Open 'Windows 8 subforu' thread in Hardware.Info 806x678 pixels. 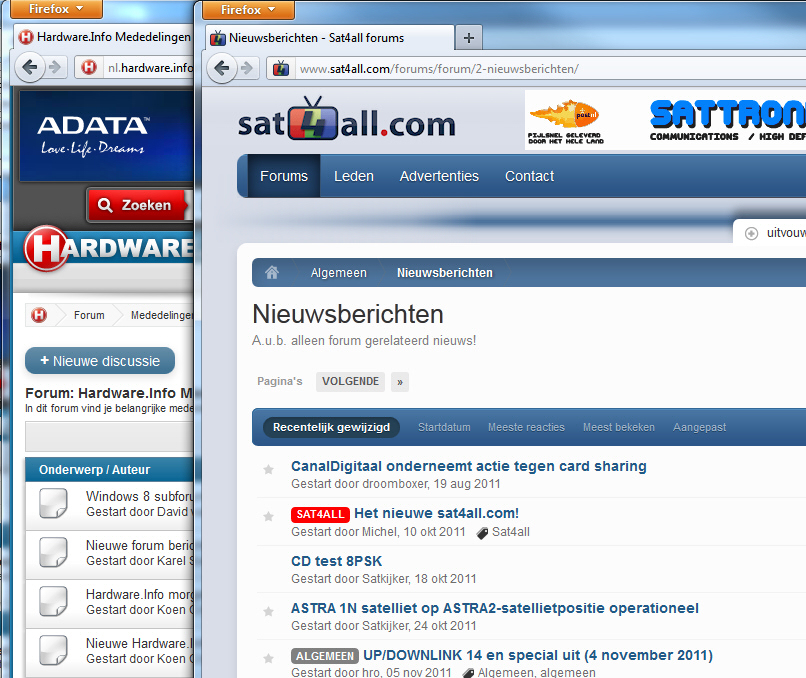point(139,497)
